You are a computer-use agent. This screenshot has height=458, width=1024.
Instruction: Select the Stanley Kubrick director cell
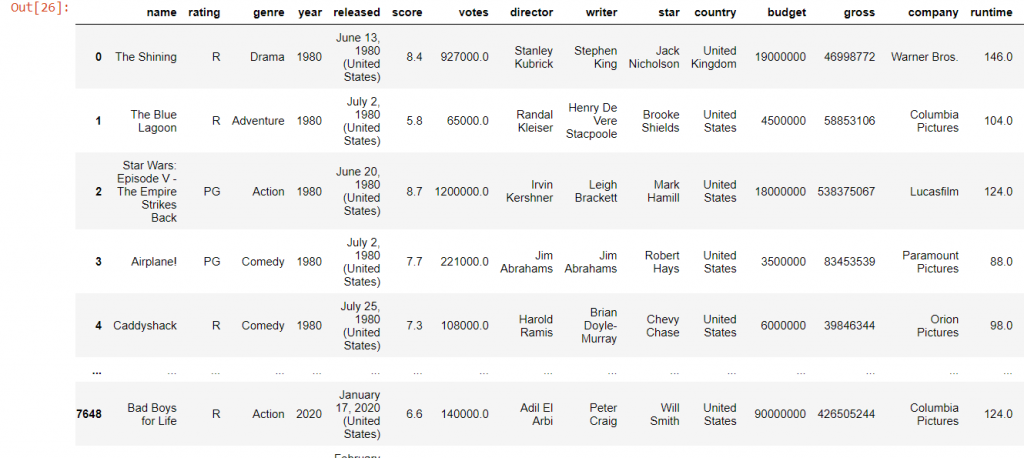pos(534,57)
